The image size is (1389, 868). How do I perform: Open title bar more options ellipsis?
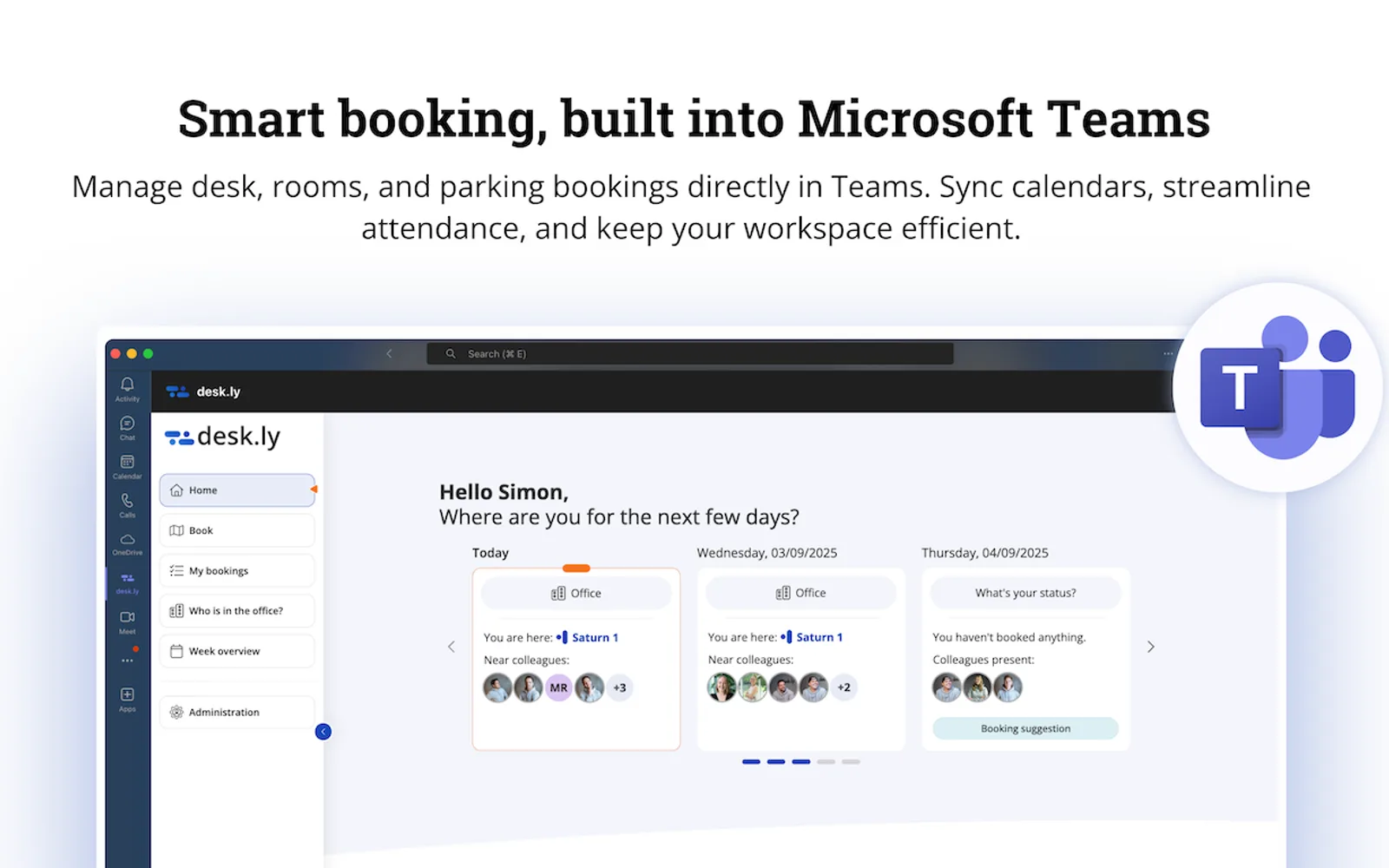1168,353
